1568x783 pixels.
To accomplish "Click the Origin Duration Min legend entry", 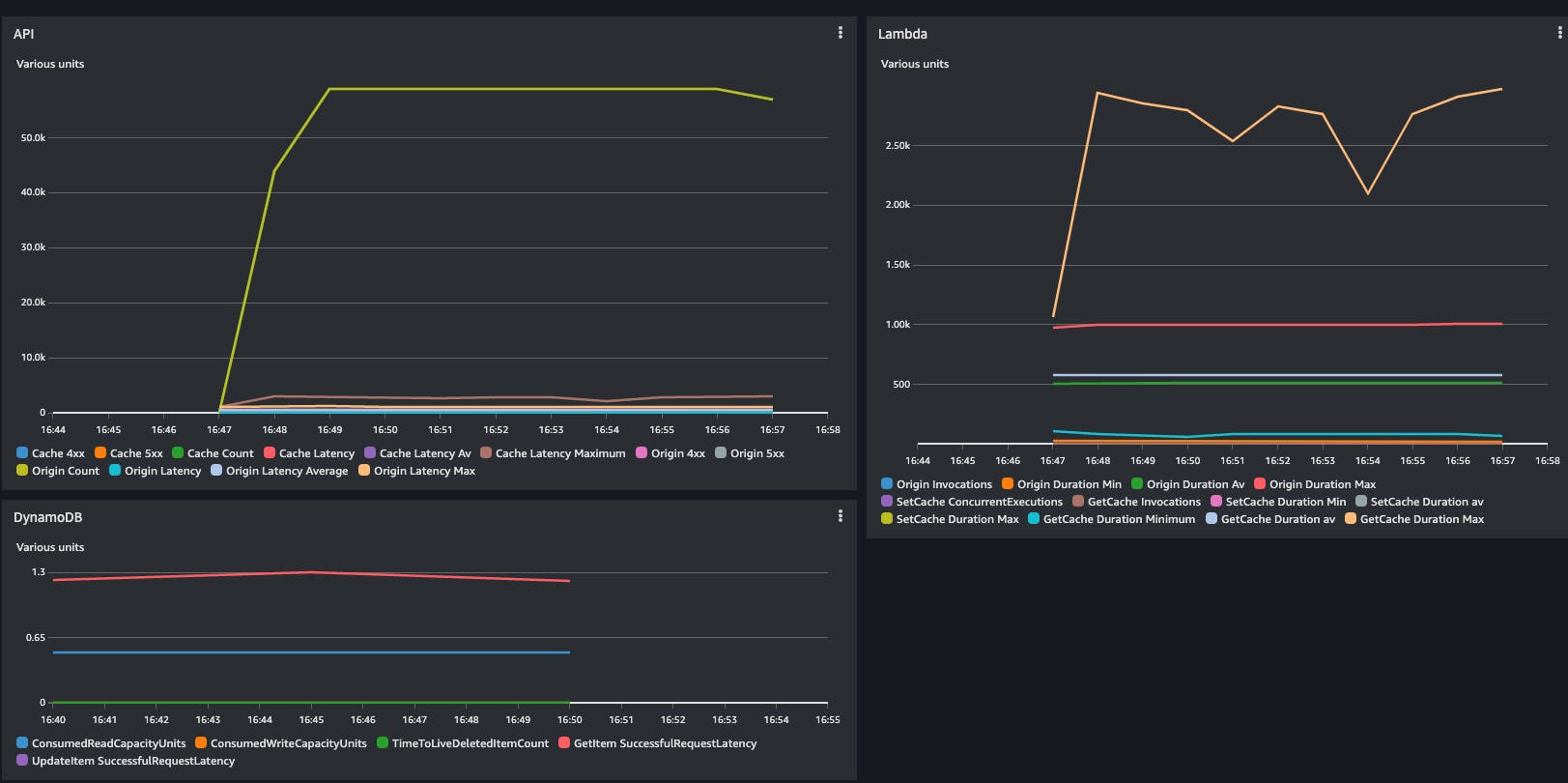I will pyautogui.click(x=1062, y=484).
